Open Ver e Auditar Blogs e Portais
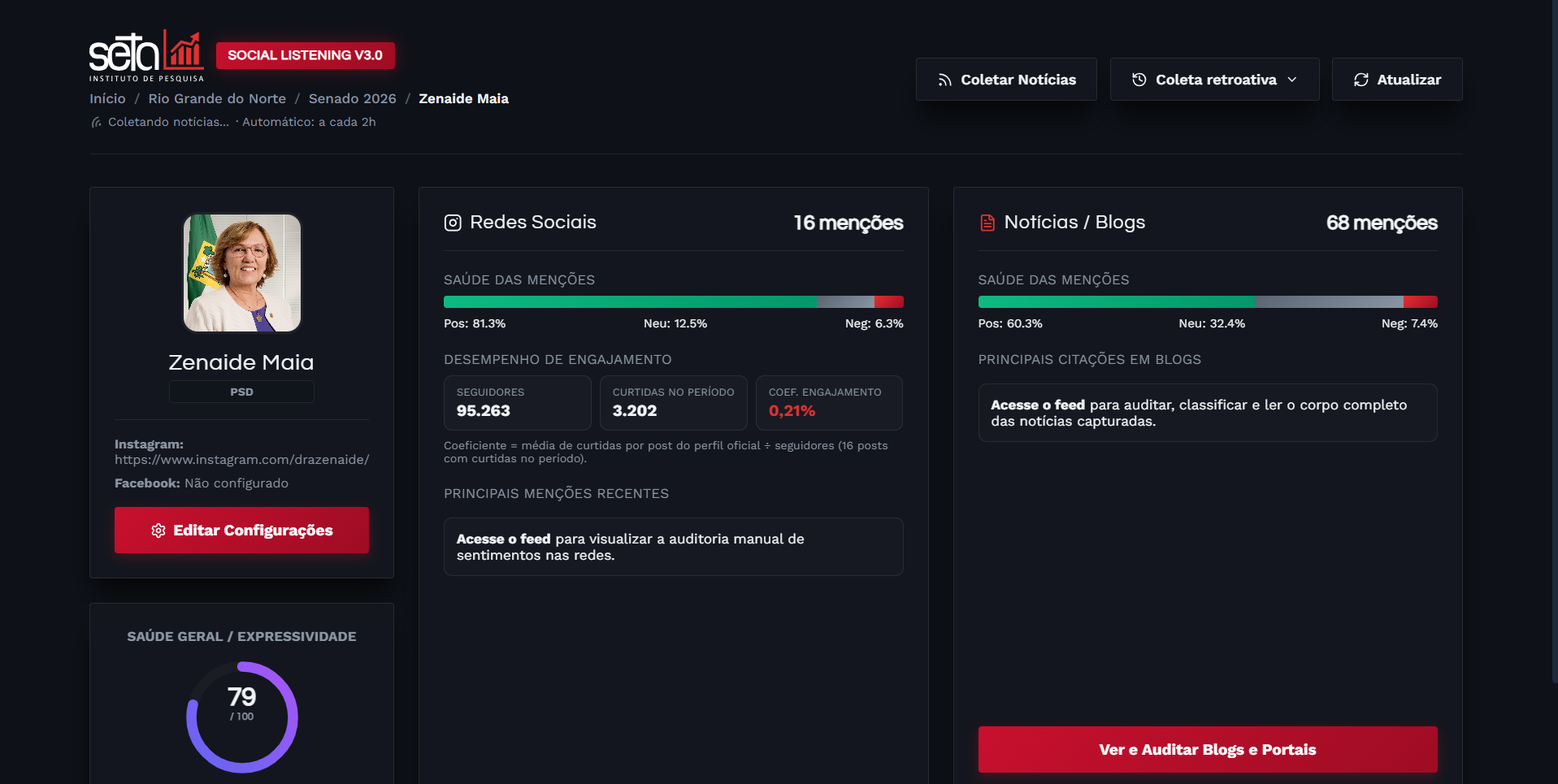 coord(1208,749)
